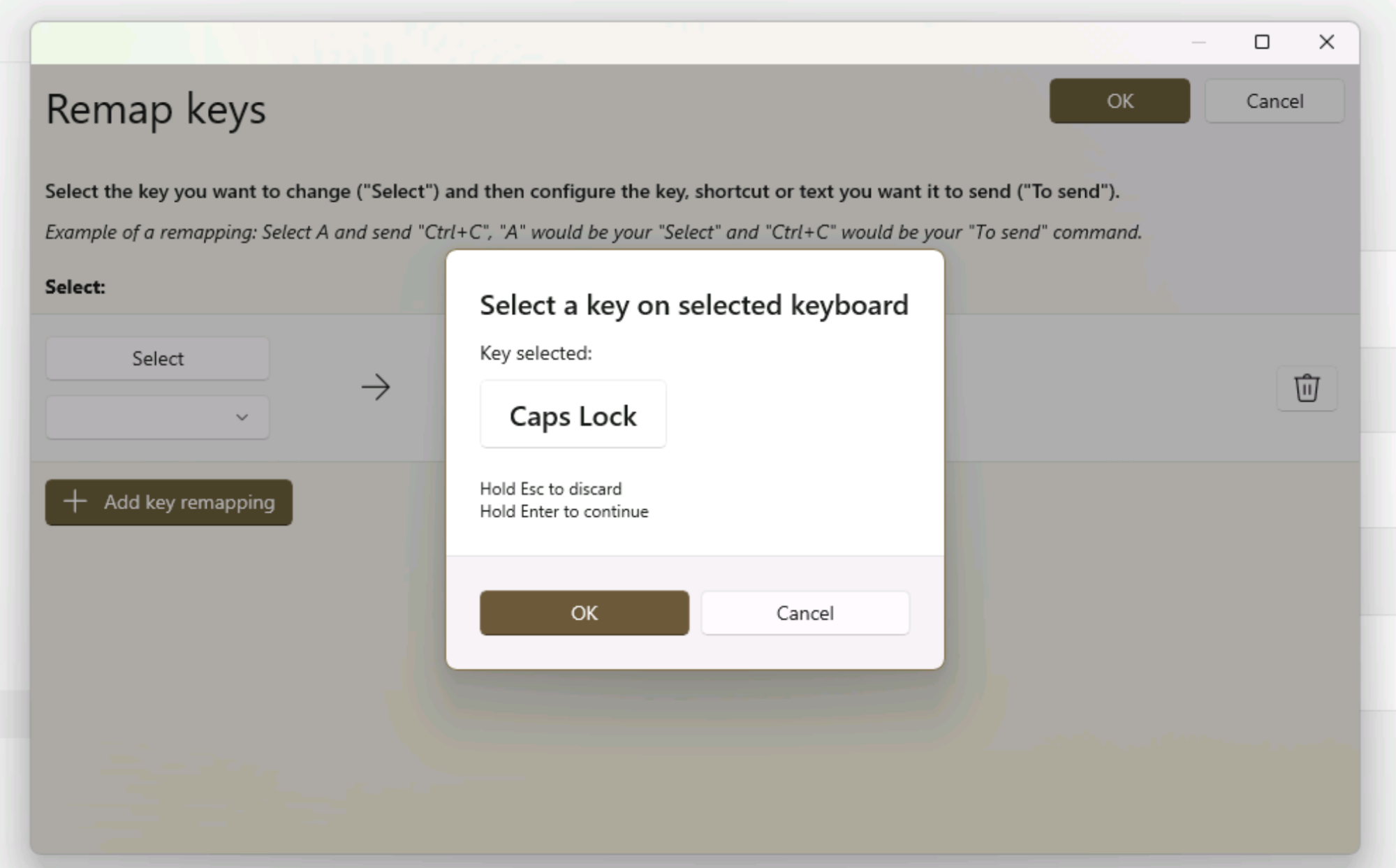Image resolution: width=1396 pixels, height=868 pixels.
Task: Click the 'Remap keys' heading
Action: coord(156,110)
